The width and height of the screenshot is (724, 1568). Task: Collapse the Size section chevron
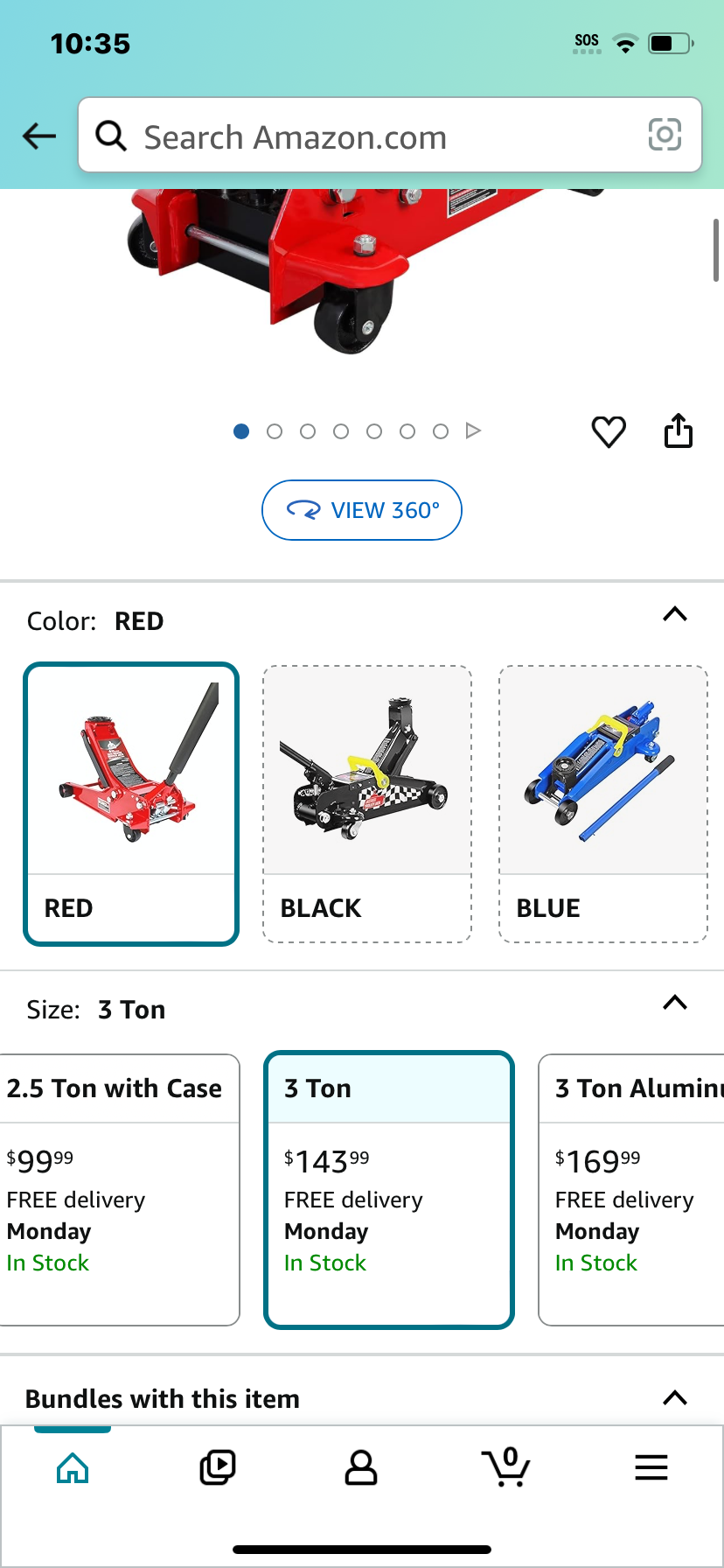point(675,1003)
